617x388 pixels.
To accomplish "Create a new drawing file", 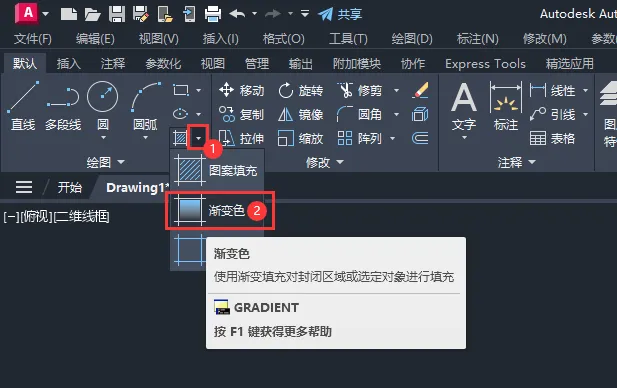I will [69, 15].
